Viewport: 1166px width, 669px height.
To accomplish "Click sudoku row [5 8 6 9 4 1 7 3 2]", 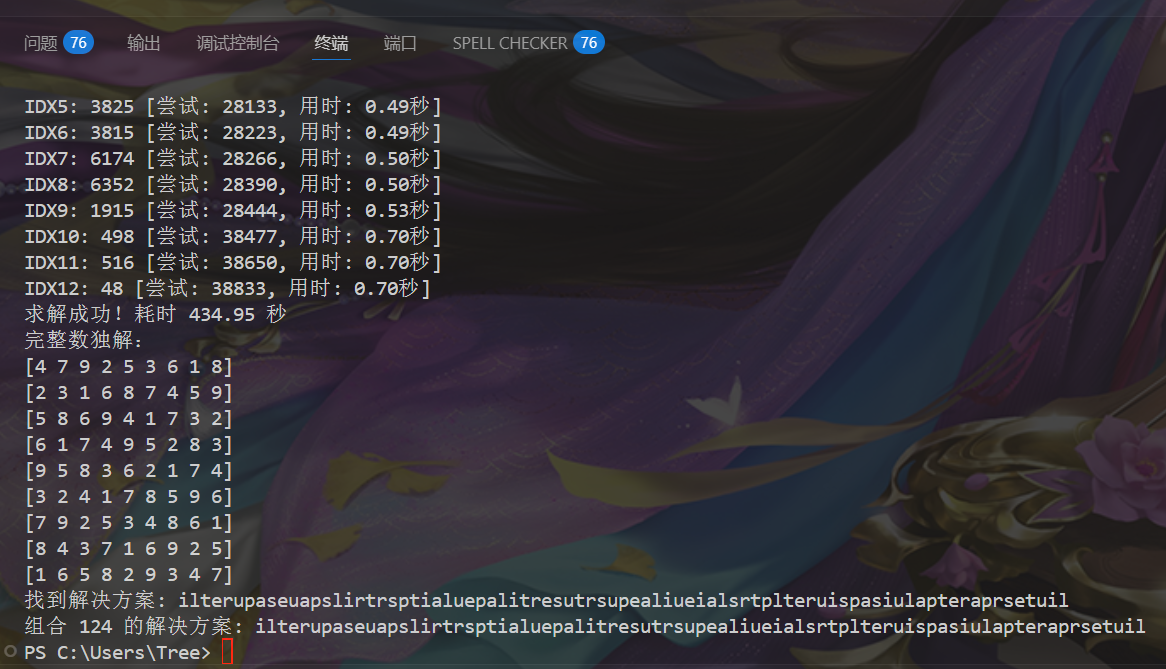I will pos(129,418).
